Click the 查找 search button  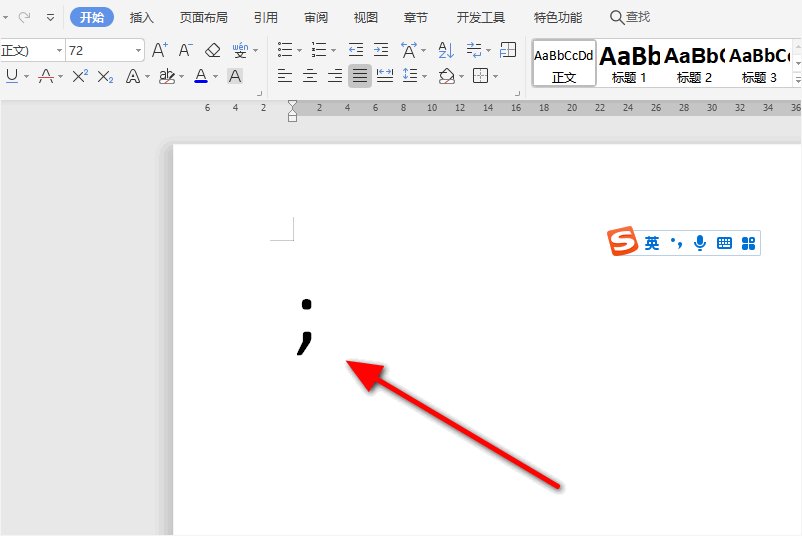[x=630, y=17]
